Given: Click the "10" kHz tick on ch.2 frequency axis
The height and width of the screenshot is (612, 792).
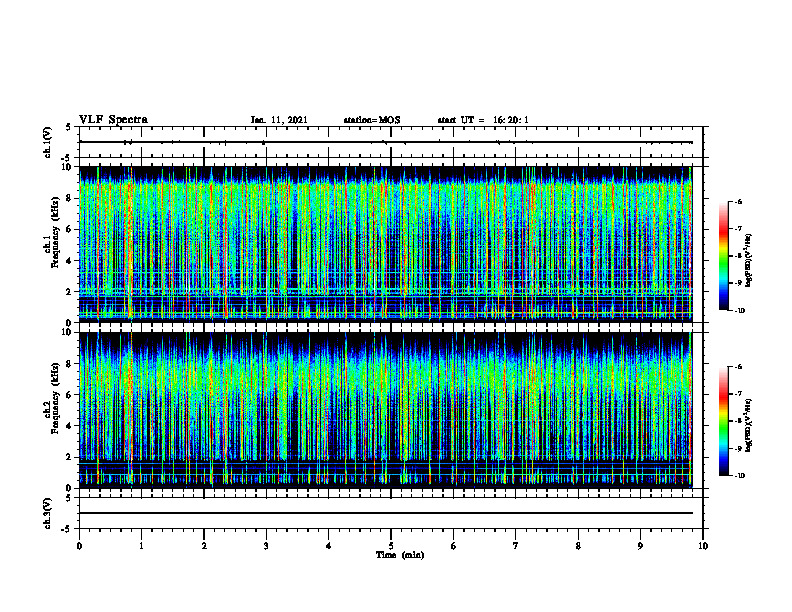Looking at the screenshot, I should click(x=67, y=332).
